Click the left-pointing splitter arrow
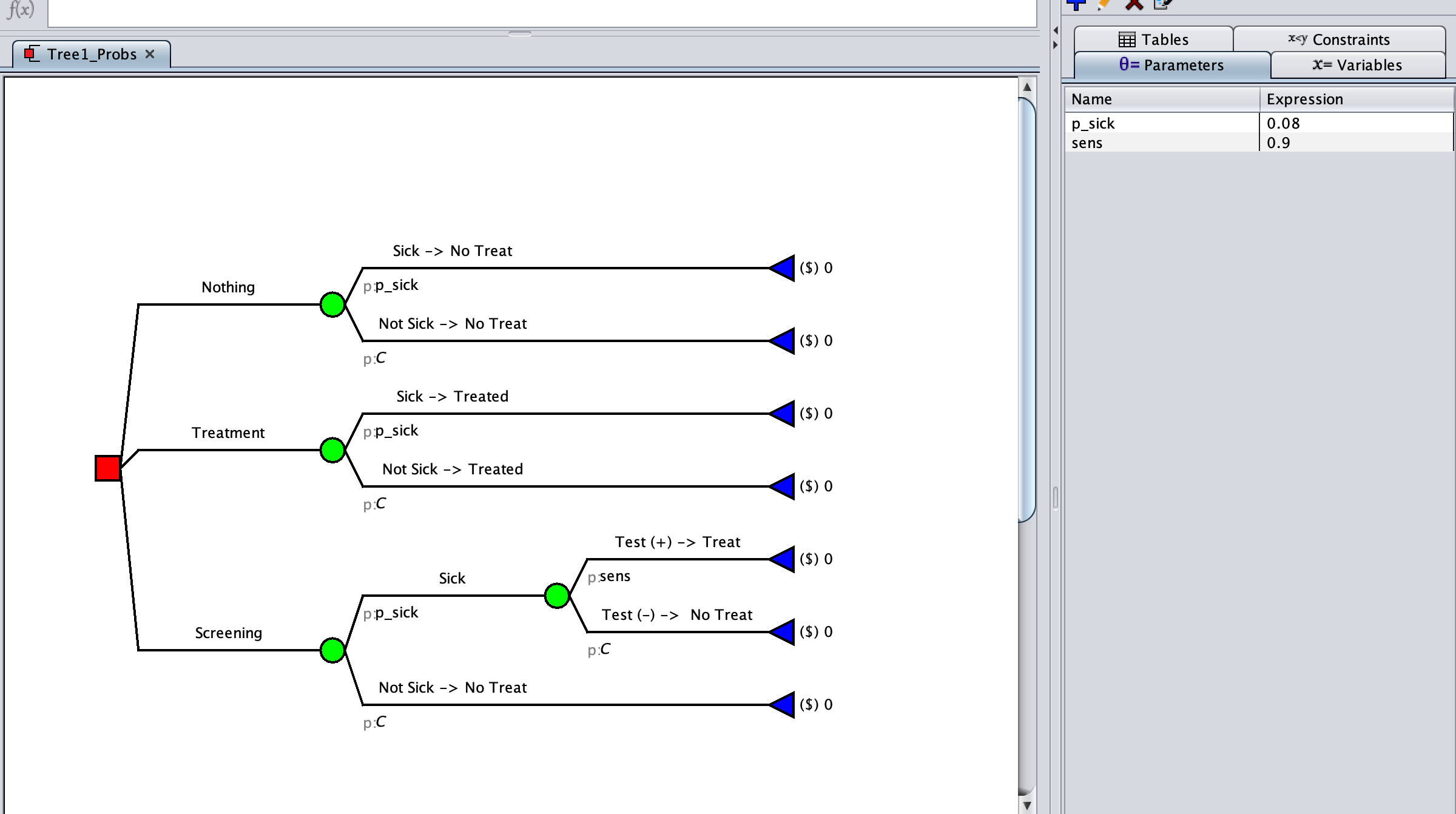The width and height of the screenshot is (1456, 814). pyautogui.click(x=1056, y=30)
